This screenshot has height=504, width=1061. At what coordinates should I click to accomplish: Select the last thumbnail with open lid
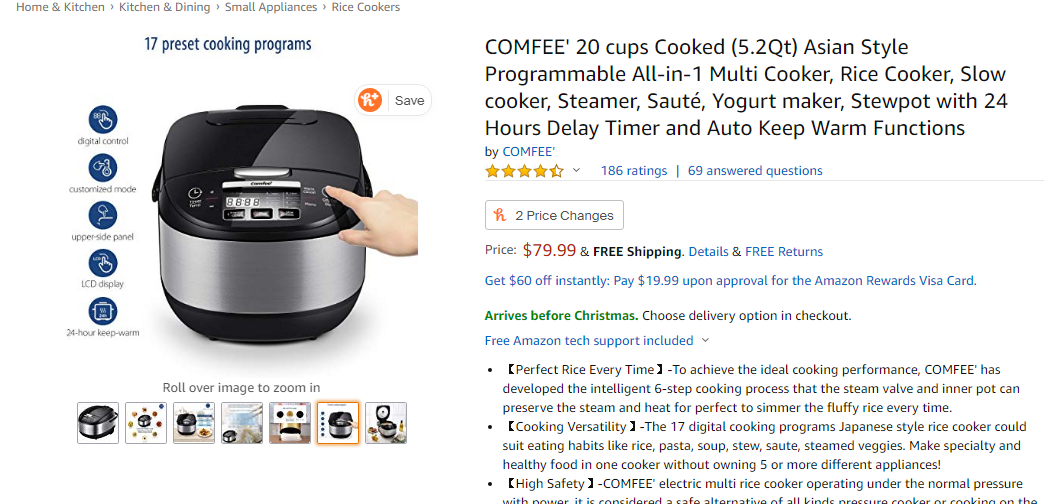point(386,423)
